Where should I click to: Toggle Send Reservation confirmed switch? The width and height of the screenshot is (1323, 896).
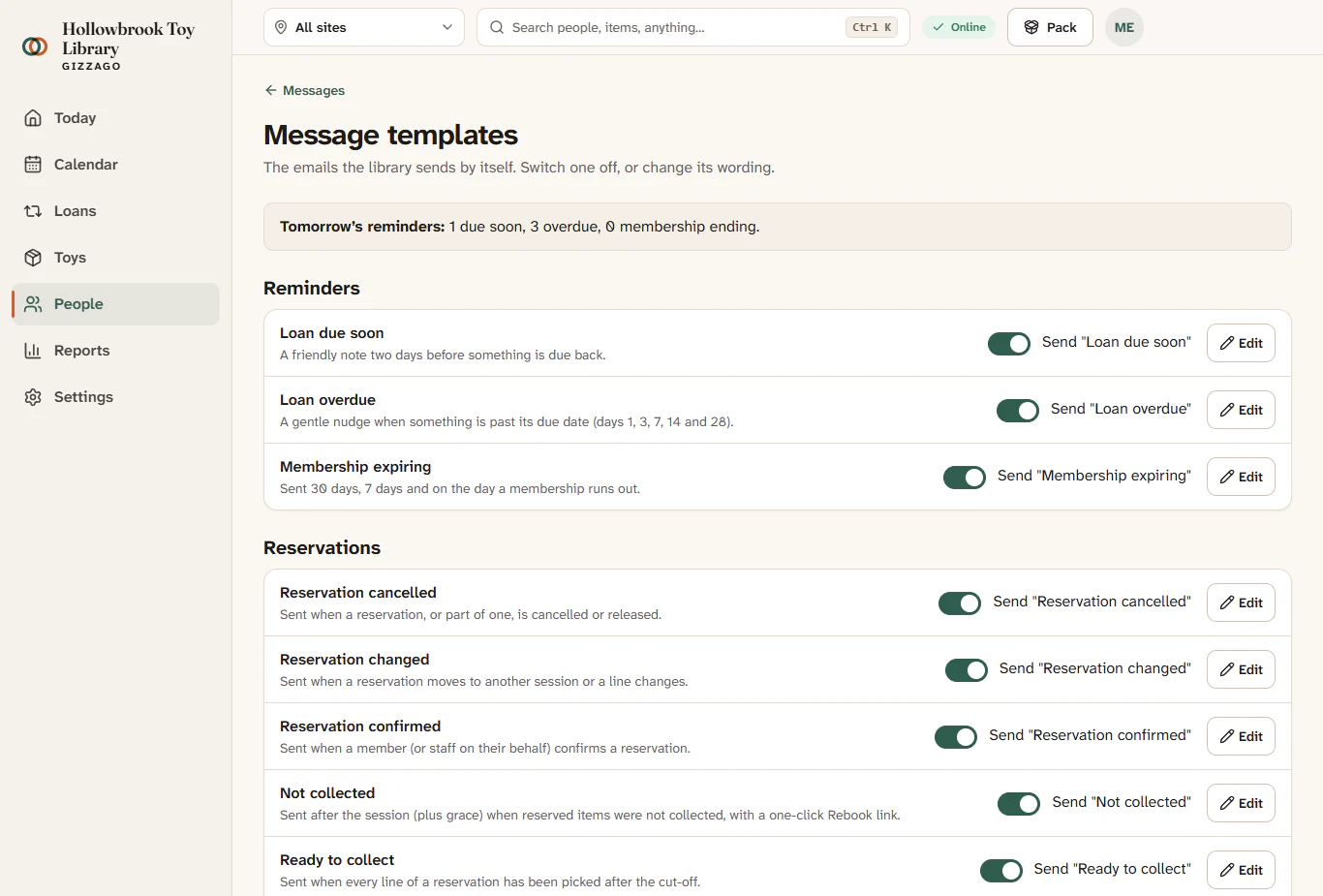pos(956,736)
